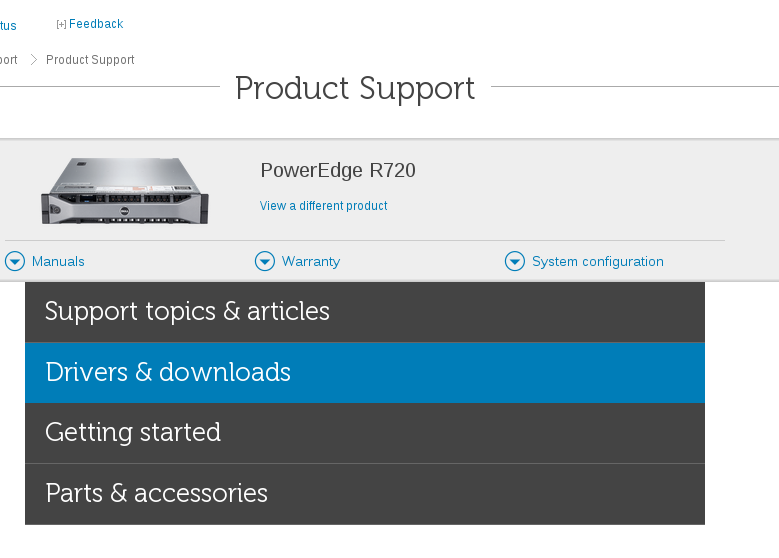This screenshot has height=558, width=779.
Task: Click the Product Support page heading
Action: 355,88
